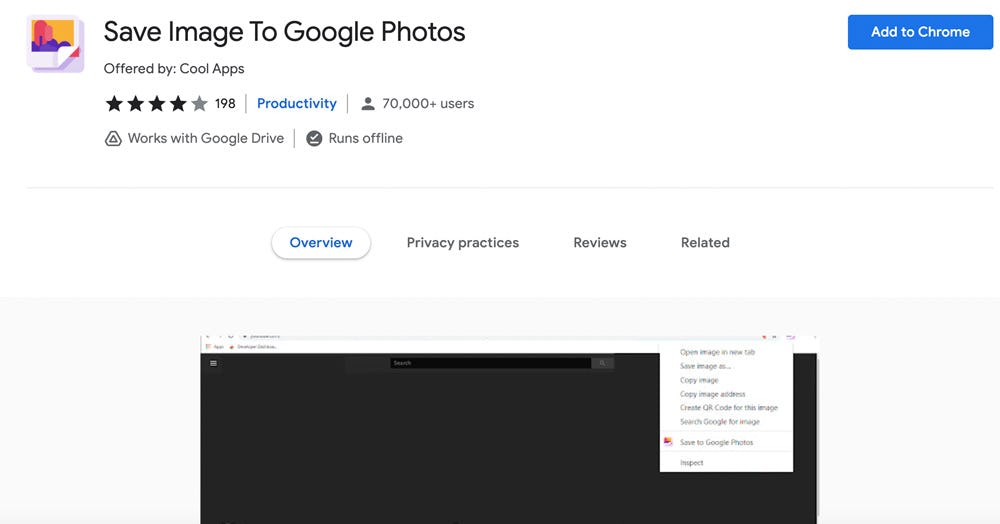Click the Save Image To Google Photos extension icon
Viewport: 1000px width, 524px height.
(55, 44)
